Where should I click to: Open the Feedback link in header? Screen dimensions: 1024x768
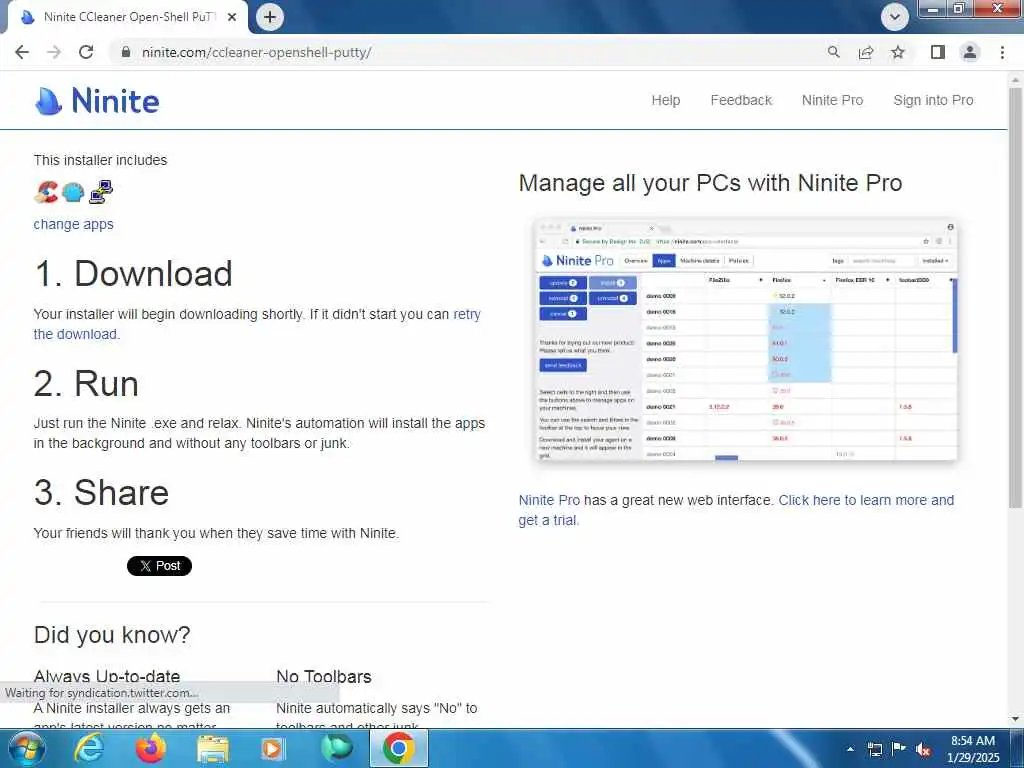coord(741,100)
